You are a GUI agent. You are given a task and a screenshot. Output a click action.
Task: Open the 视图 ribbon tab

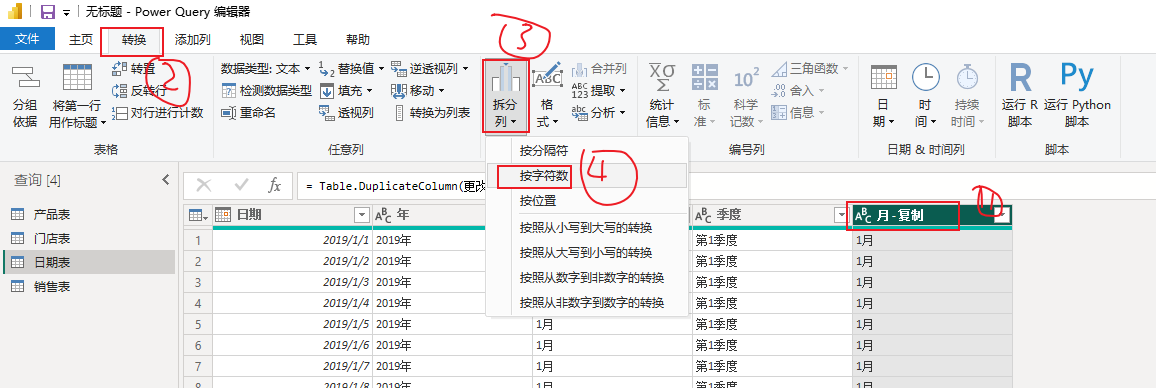coord(252,40)
